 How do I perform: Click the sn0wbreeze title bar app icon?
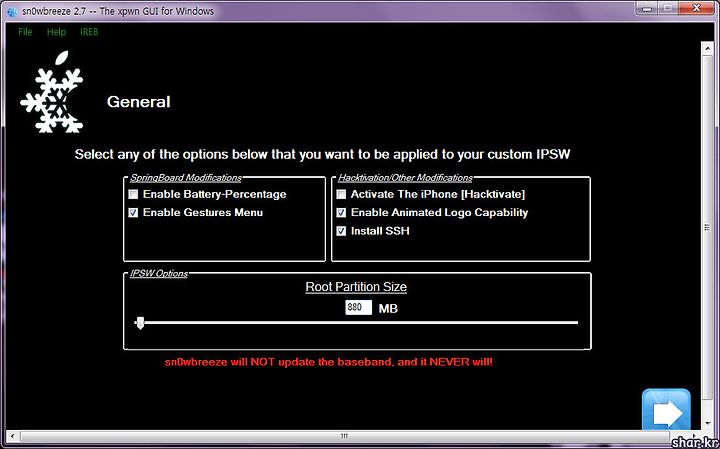[13, 11]
